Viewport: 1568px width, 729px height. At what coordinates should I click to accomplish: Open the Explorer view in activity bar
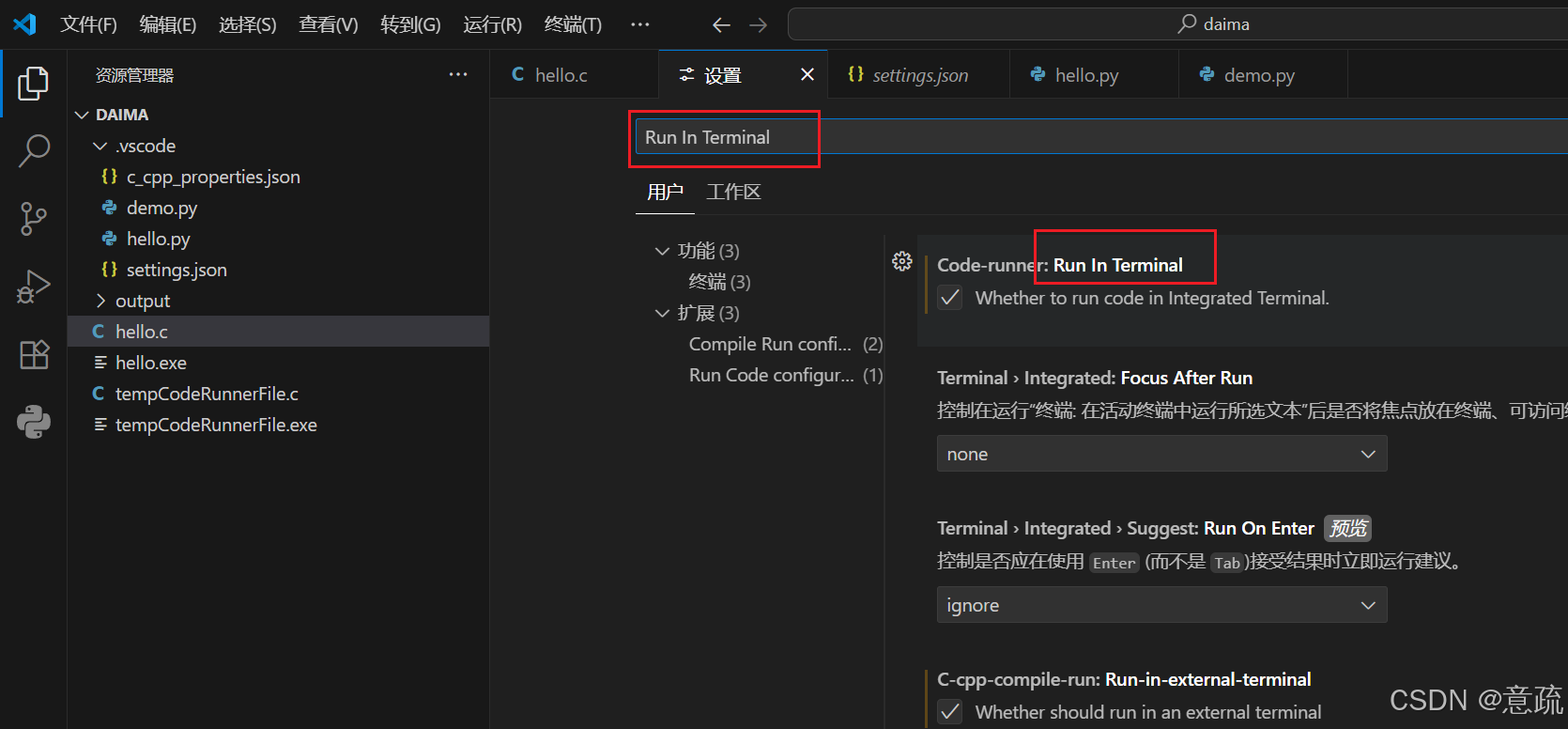(33, 84)
